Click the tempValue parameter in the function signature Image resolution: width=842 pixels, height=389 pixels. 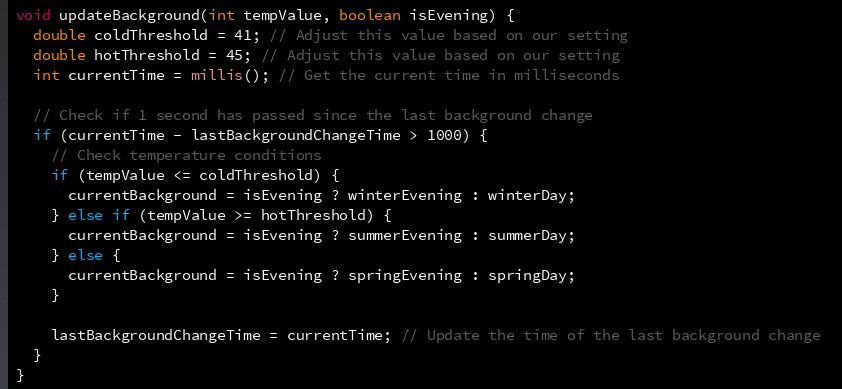[x=282, y=15]
